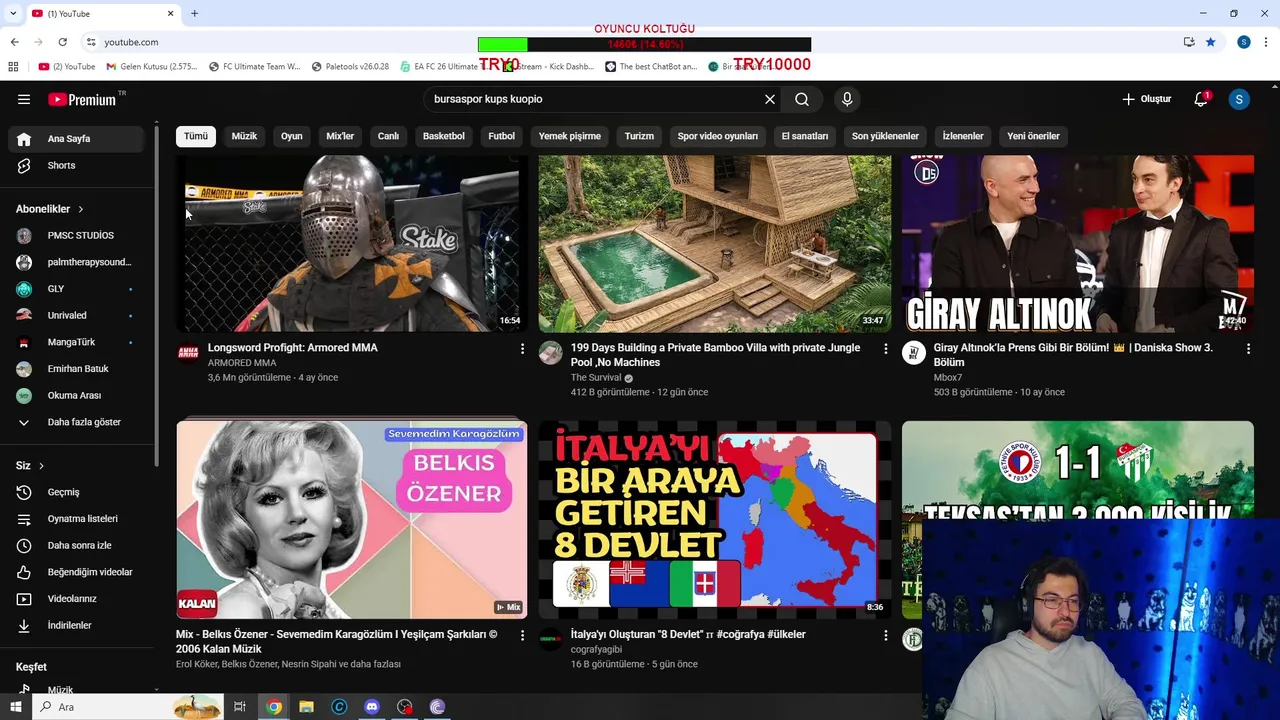Select the Mix'ler filter chip
Viewport: 1280px width, 720px height.
tap(340, 136)
